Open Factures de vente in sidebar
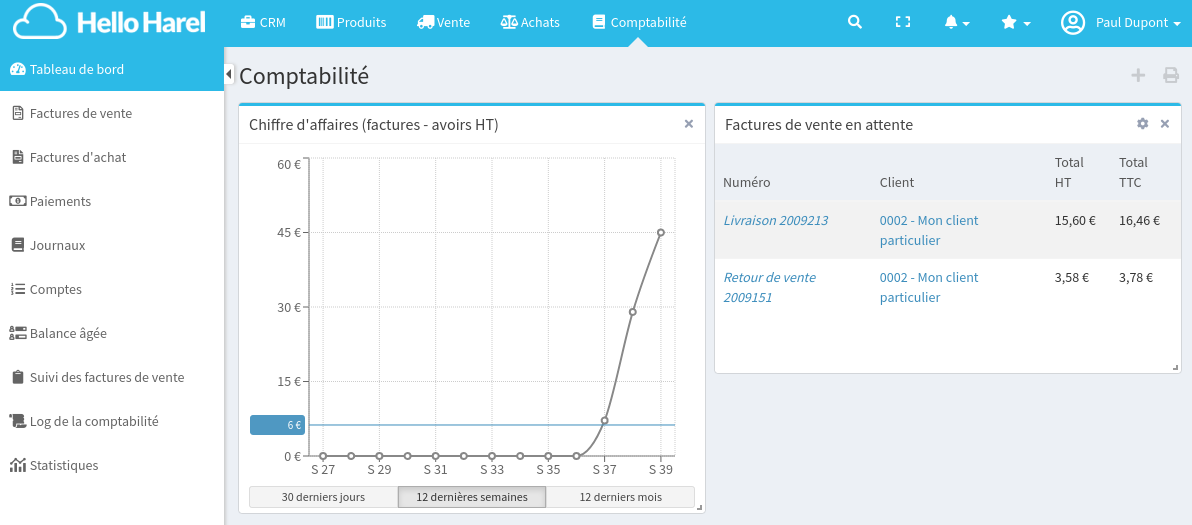Screen dimensions: 1192x525 [x=81, y=113]
